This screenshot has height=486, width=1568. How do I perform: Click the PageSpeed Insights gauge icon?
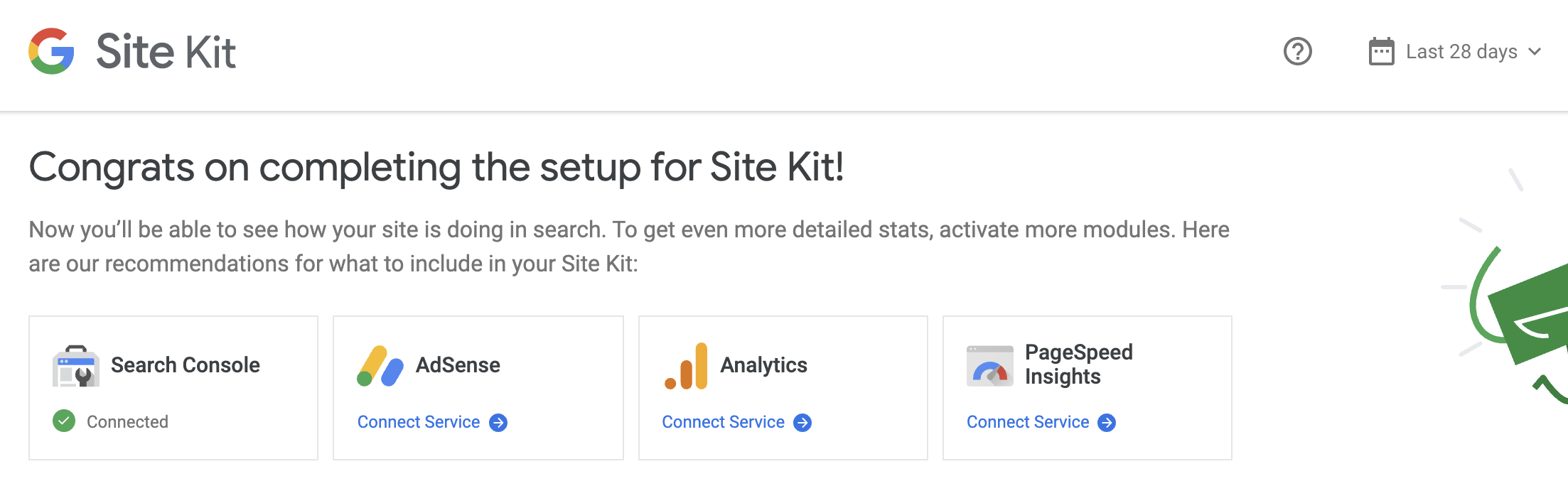click(x=989, y=366)
